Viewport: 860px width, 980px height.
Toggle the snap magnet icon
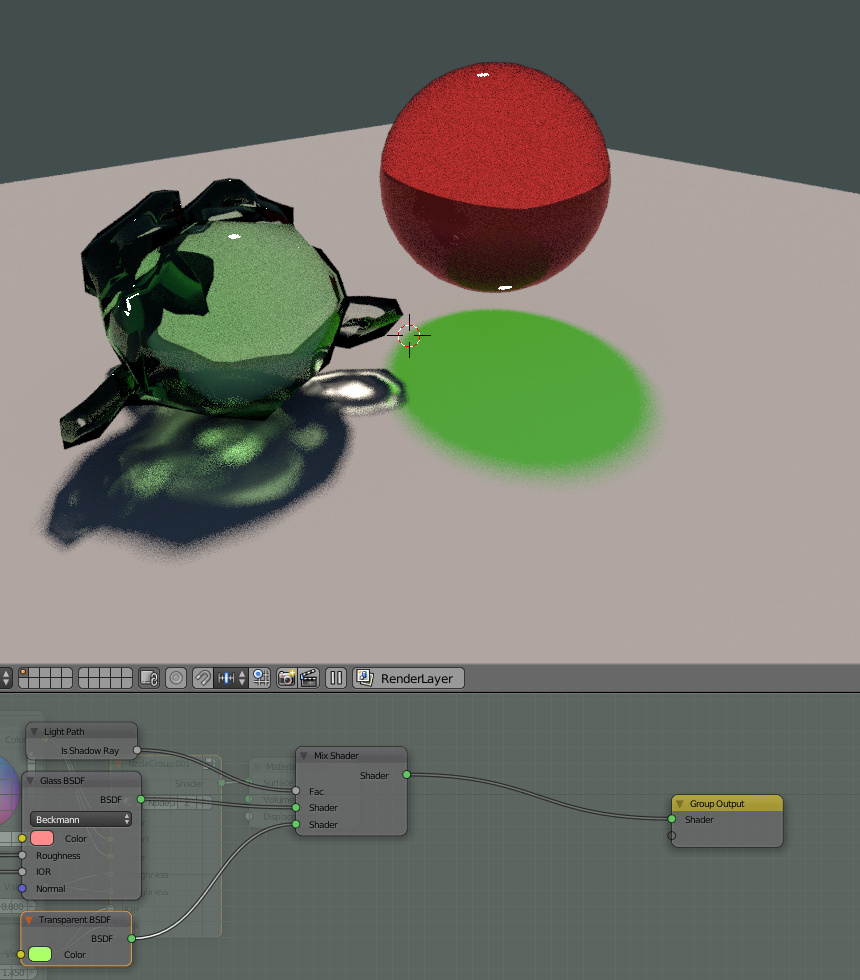(202, 678)
